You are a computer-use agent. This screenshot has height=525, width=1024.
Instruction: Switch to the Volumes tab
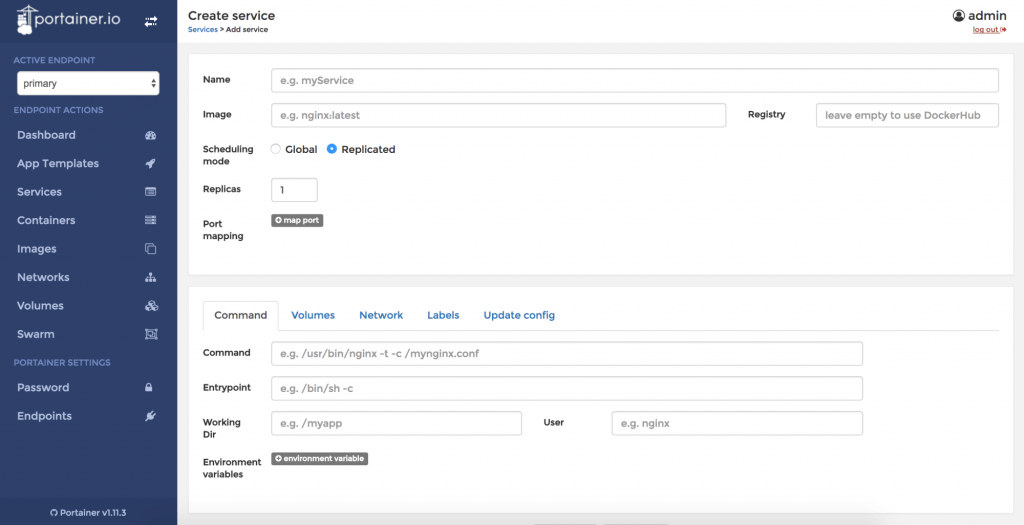tap(313, 315)
